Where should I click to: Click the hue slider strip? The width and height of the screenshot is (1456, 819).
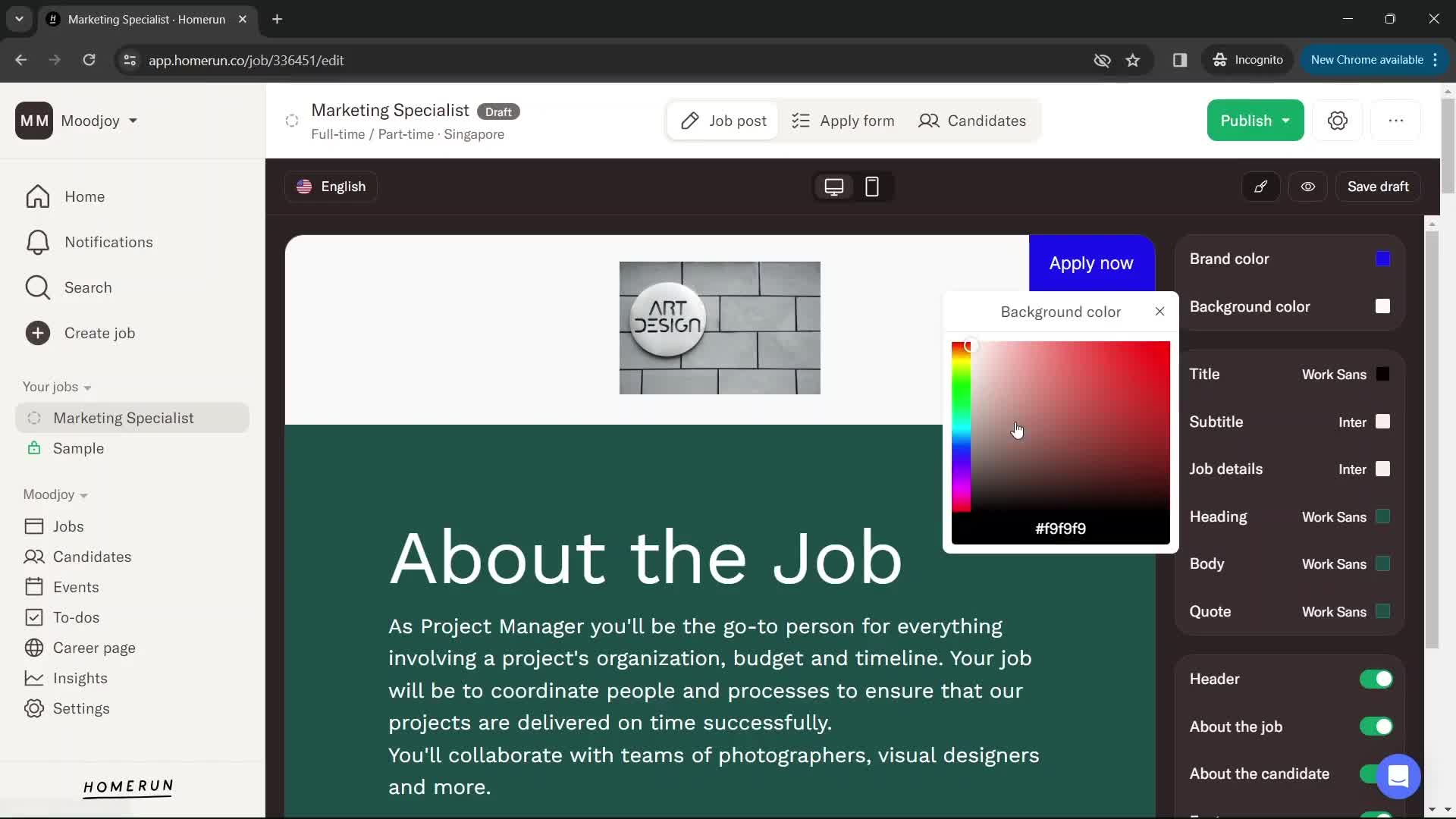pyautogui.click(x=961, y=428)
